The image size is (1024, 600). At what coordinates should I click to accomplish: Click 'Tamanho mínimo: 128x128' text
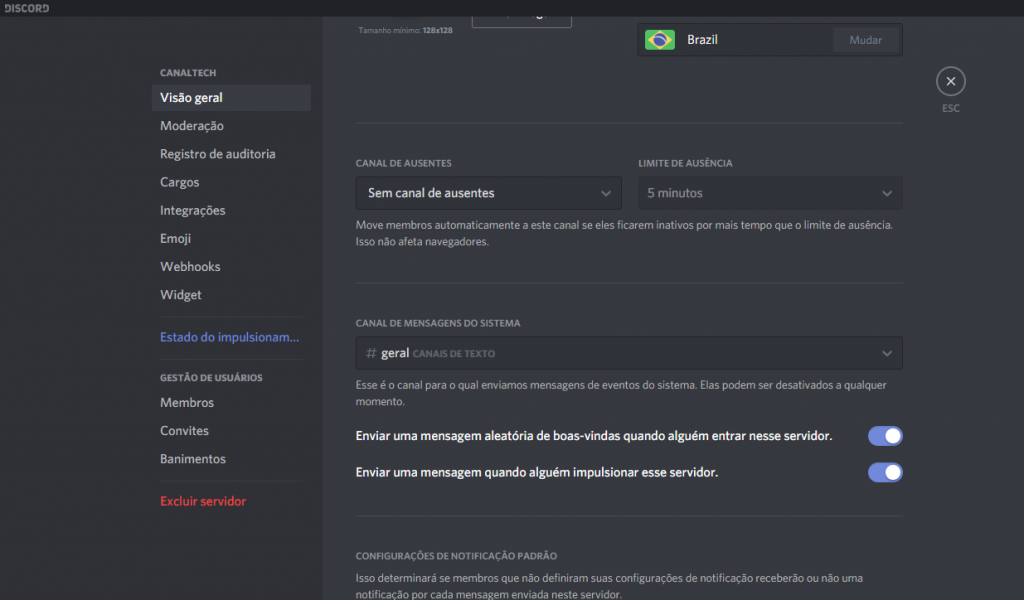[x=406, y=30]
